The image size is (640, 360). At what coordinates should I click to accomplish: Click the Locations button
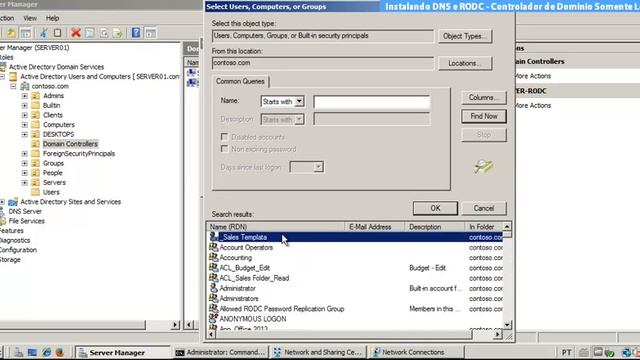click(465, 63)
